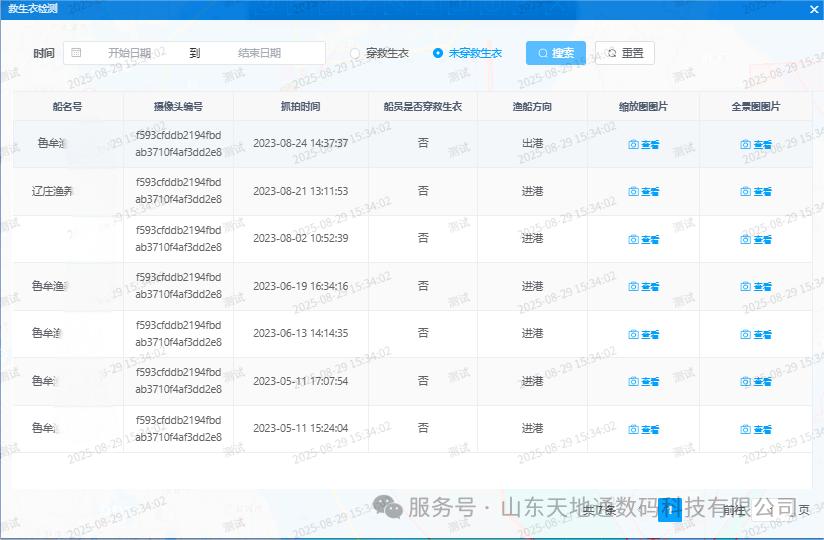
Task: Close the 救生衣检测 dialog
Action: click(x=814, y=9)
